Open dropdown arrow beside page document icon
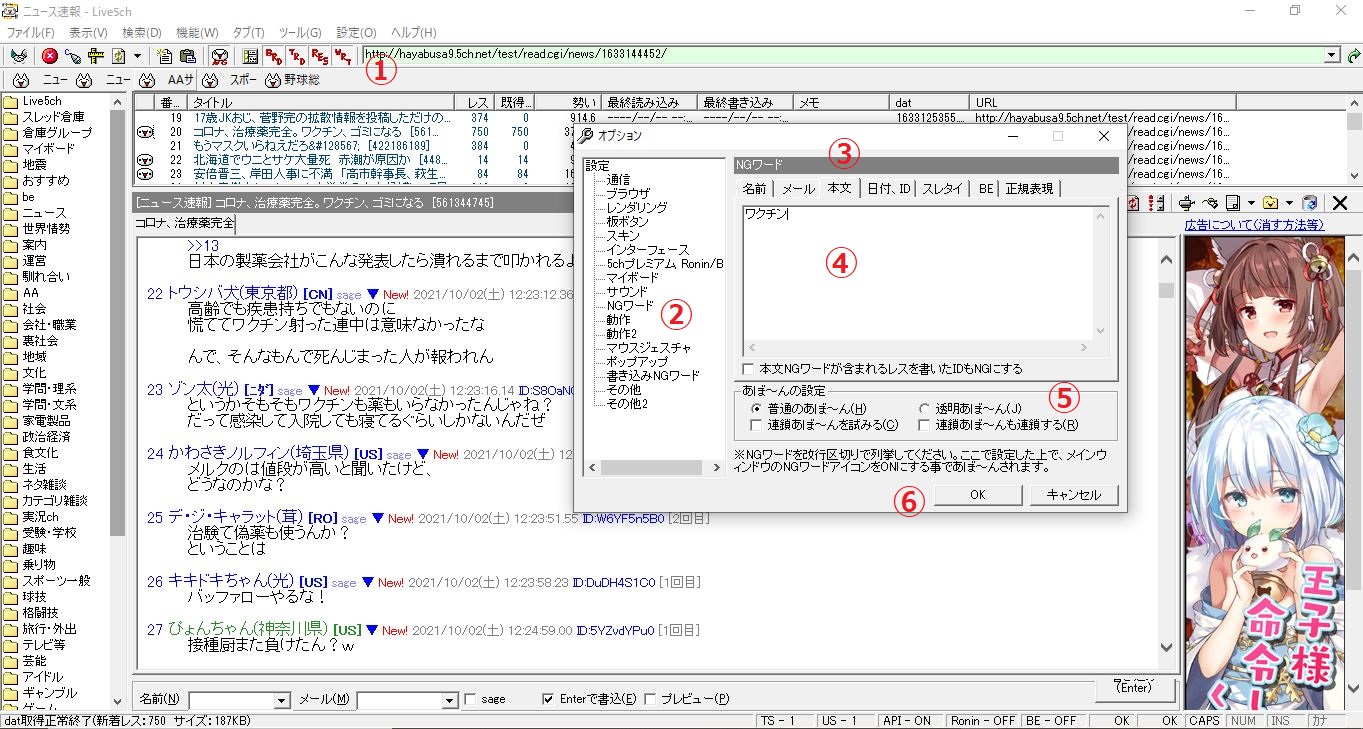This screenshot has height=729, width=1363. click(x=1249, y=202)
